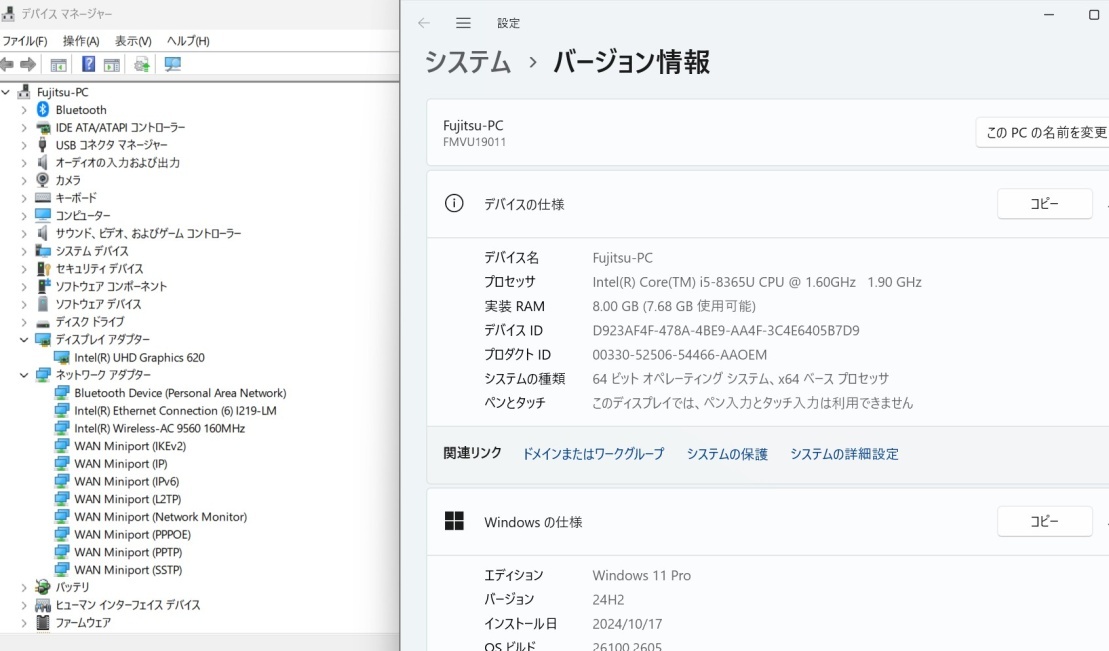Click the printer icon in Device Manager toolbar
The image size is (1109, 651).
142,64
